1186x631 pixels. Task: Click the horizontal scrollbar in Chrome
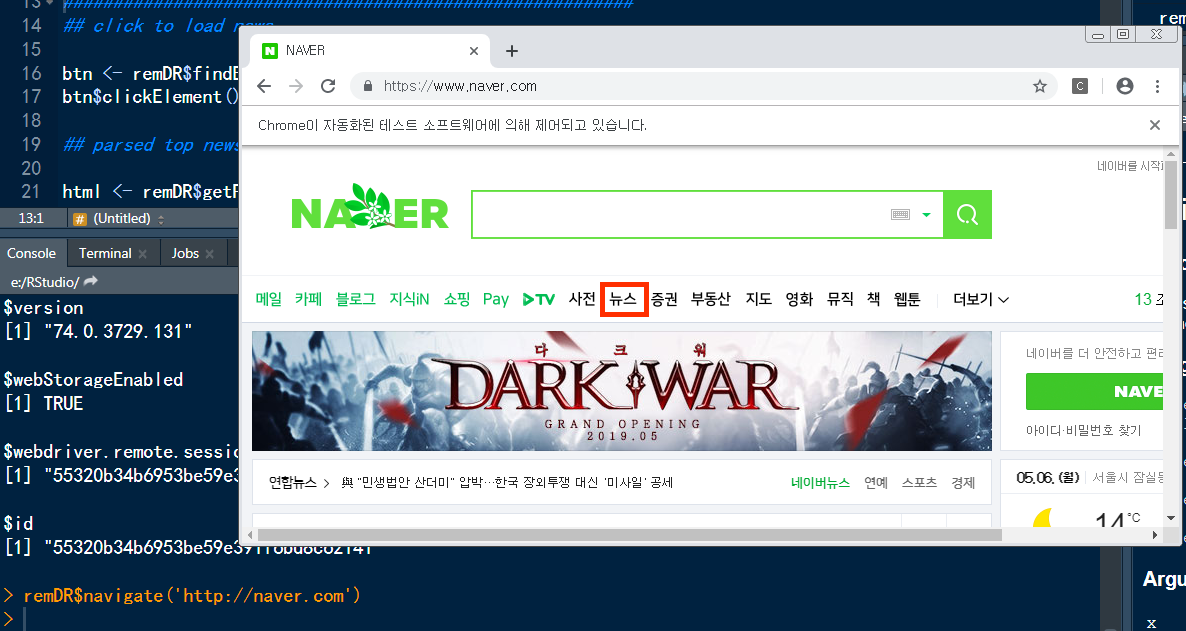(x=629, y=535)
